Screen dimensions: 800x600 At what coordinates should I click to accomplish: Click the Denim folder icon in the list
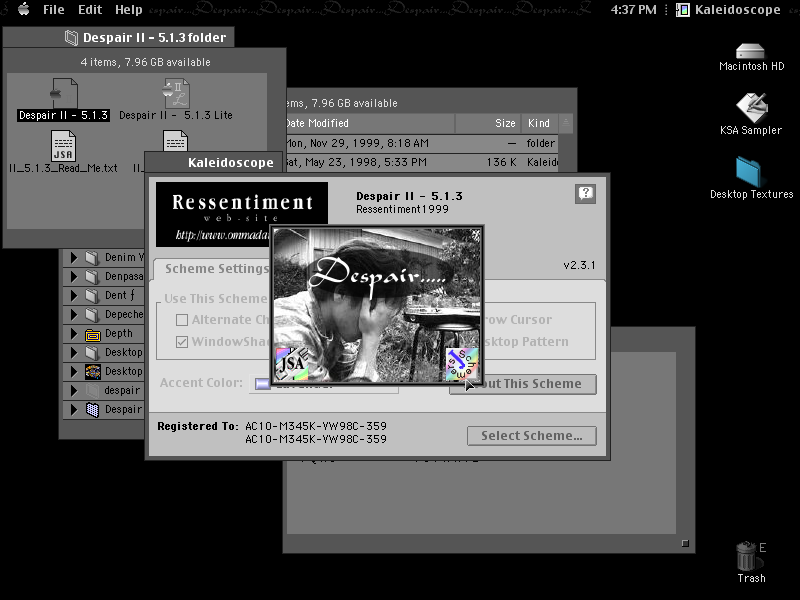[x=92, y=257]
